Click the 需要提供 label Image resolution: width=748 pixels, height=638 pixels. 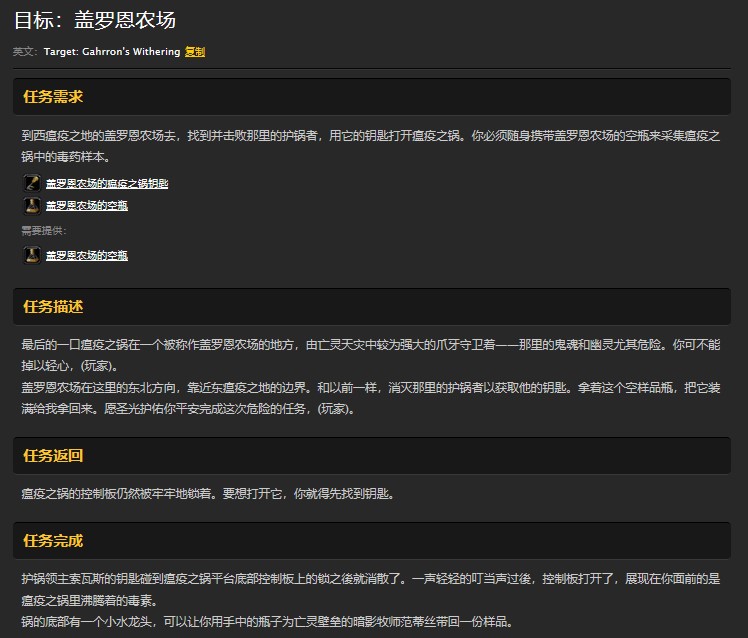pos(44,231)
